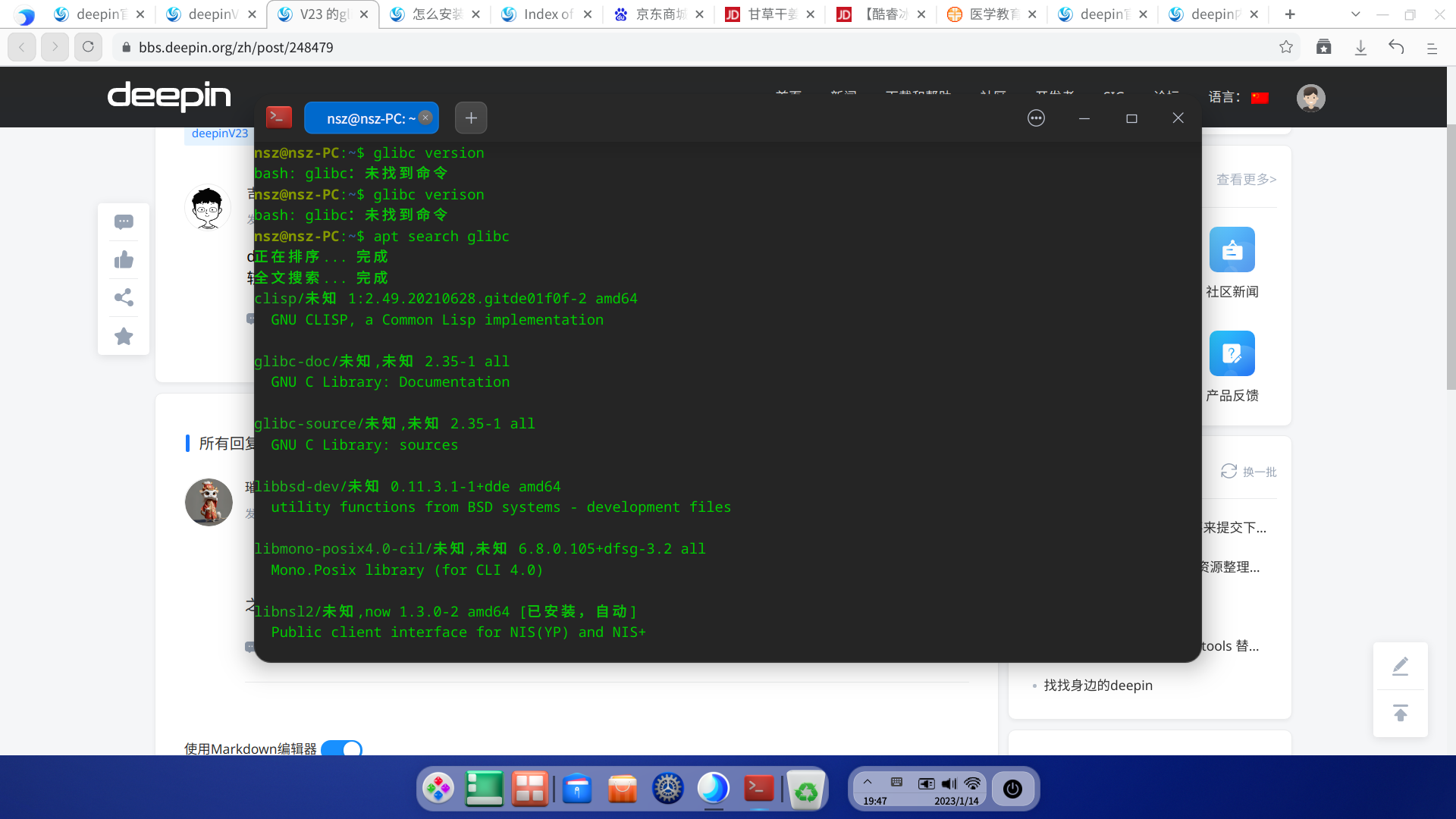Click the browser address bar URL
The image size is (1456, 819).
tap(236, 47)
